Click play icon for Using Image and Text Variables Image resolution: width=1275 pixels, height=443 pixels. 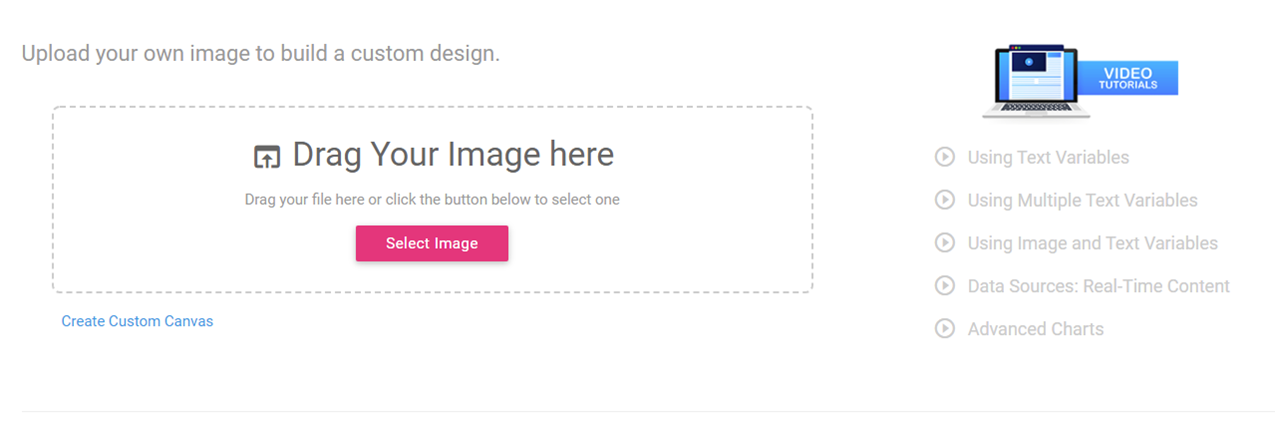(x=944, y=243)
